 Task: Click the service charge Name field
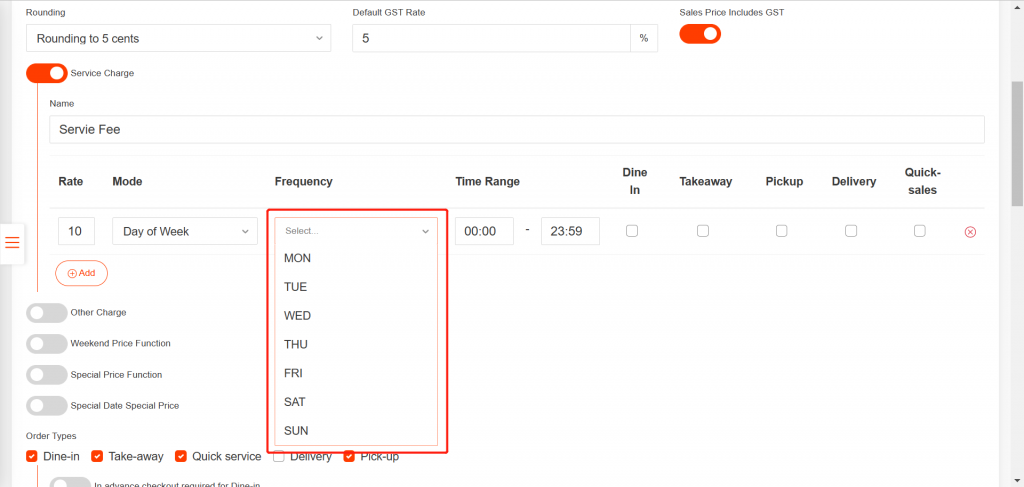[x=516, y=129]
